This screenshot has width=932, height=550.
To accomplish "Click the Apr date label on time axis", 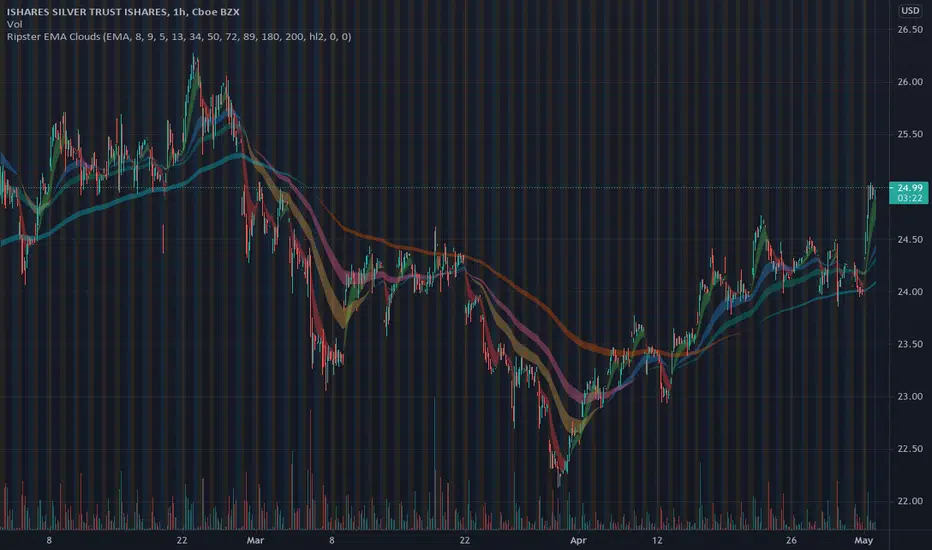I will pos(578,540).
